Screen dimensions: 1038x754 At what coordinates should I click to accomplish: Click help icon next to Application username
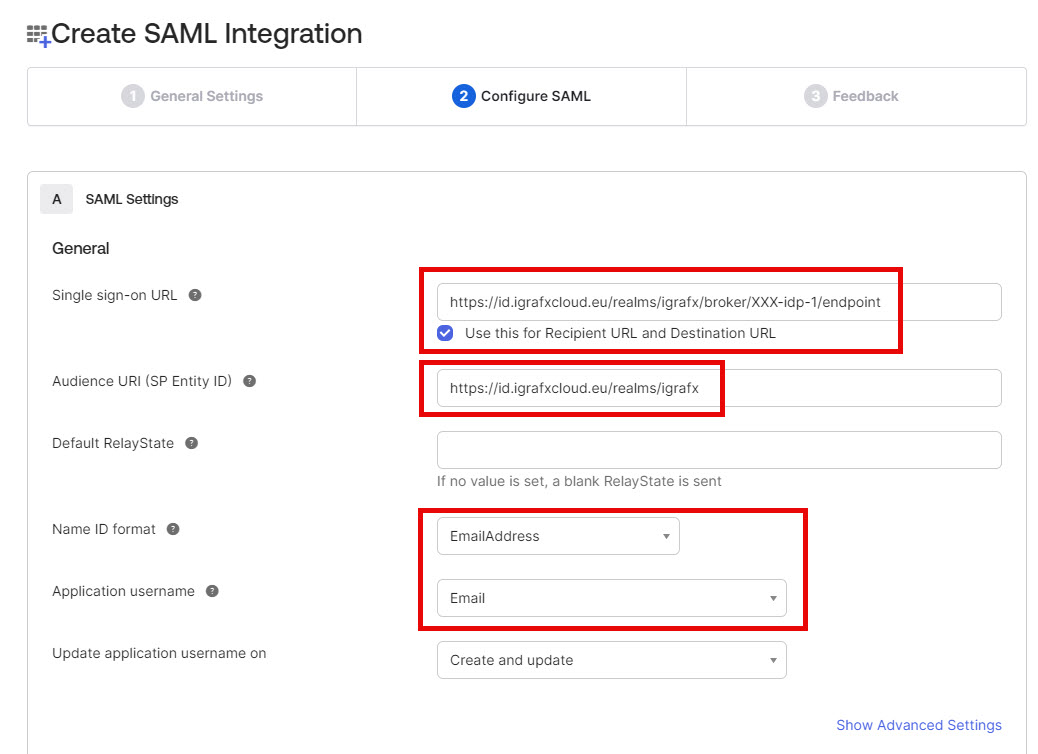tap(212, 591)
